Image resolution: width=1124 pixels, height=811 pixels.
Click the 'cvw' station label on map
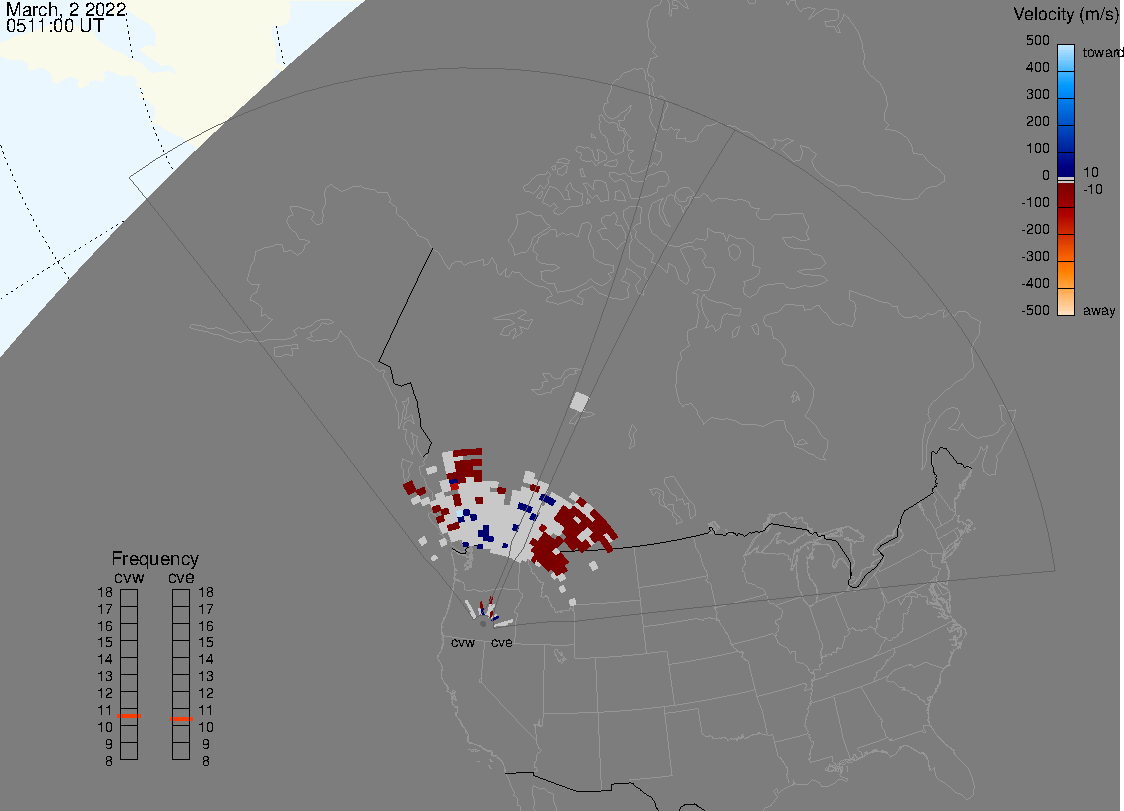click(463, 642)
